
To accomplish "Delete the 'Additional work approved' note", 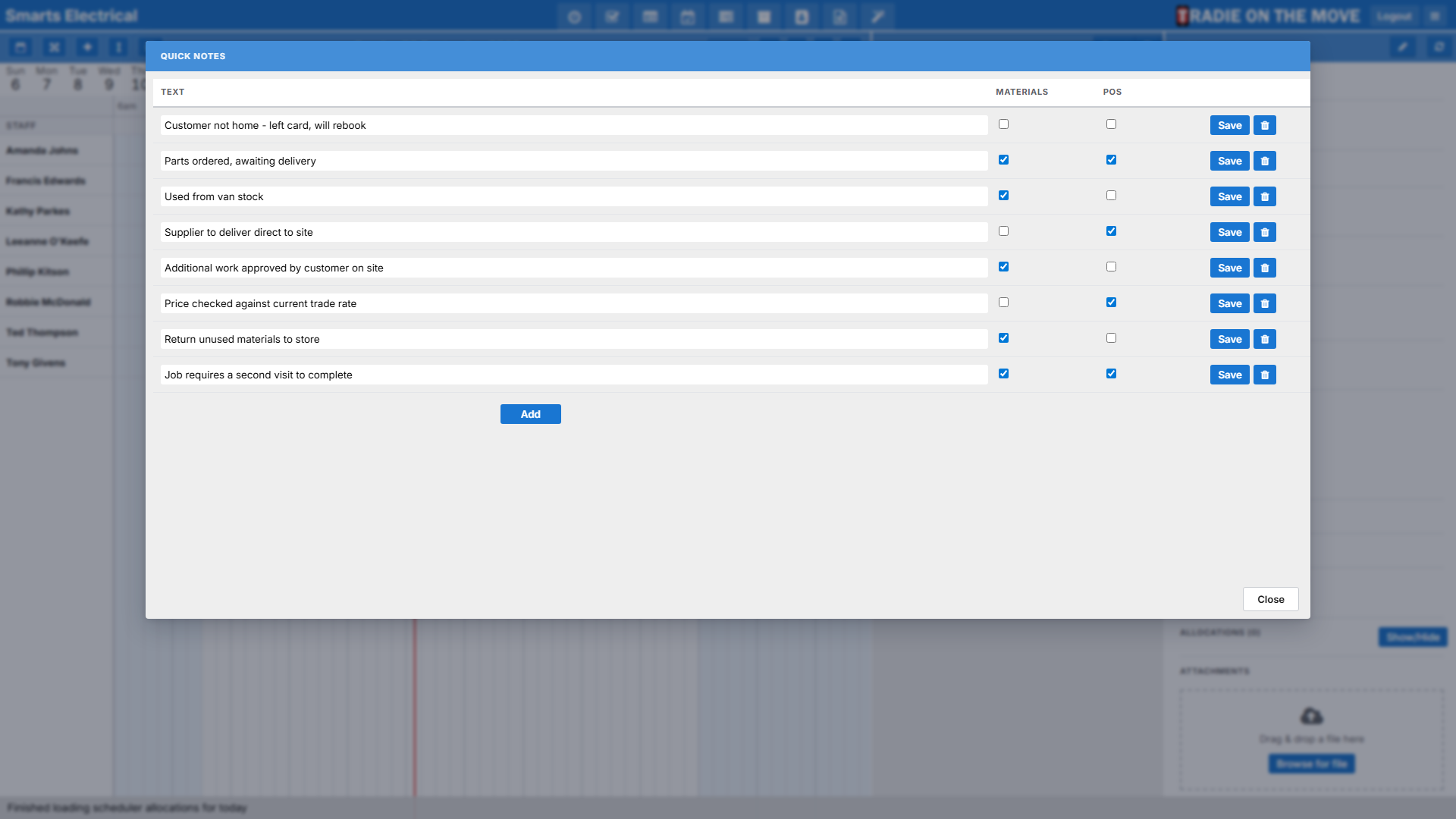I will (x=1264, y=268).
